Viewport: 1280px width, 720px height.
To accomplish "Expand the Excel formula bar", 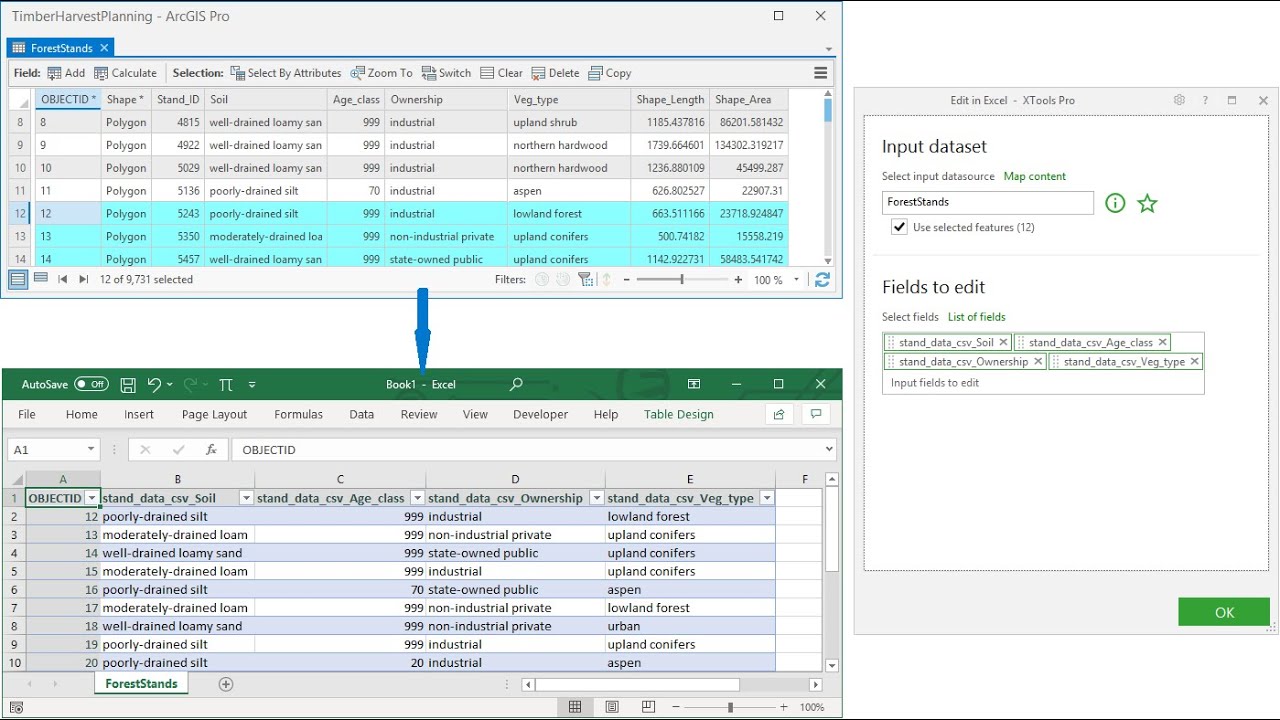I will coord(829,450).
